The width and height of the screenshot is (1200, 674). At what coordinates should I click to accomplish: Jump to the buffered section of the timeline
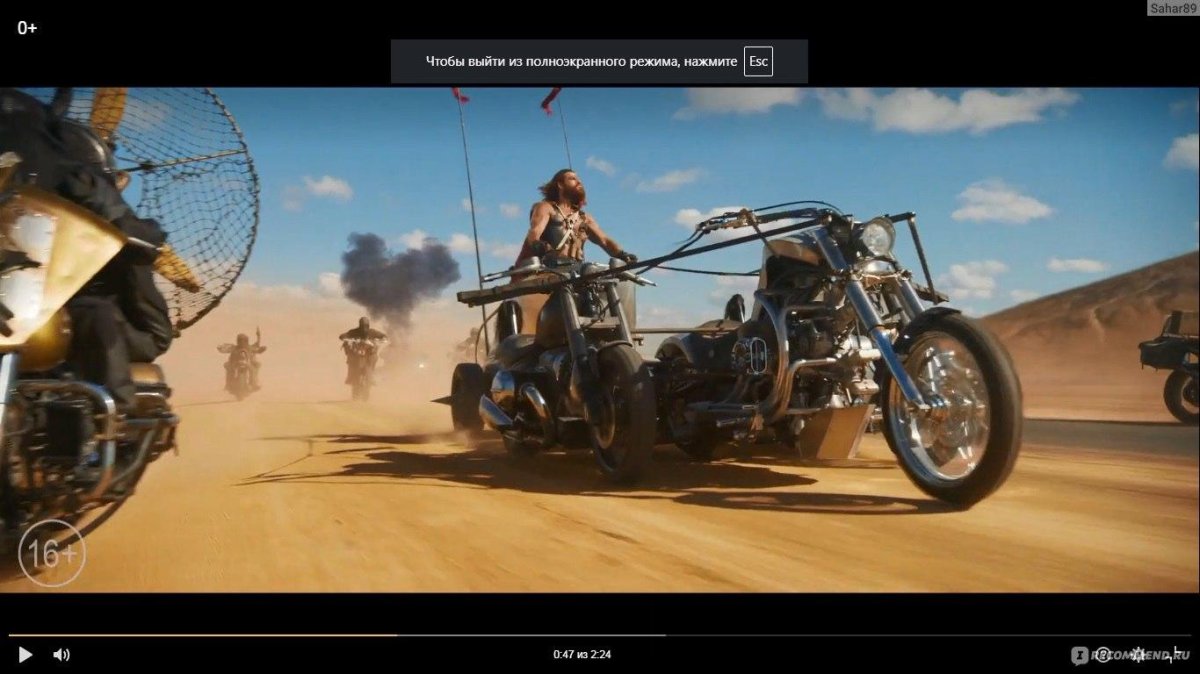pos(530,635)
